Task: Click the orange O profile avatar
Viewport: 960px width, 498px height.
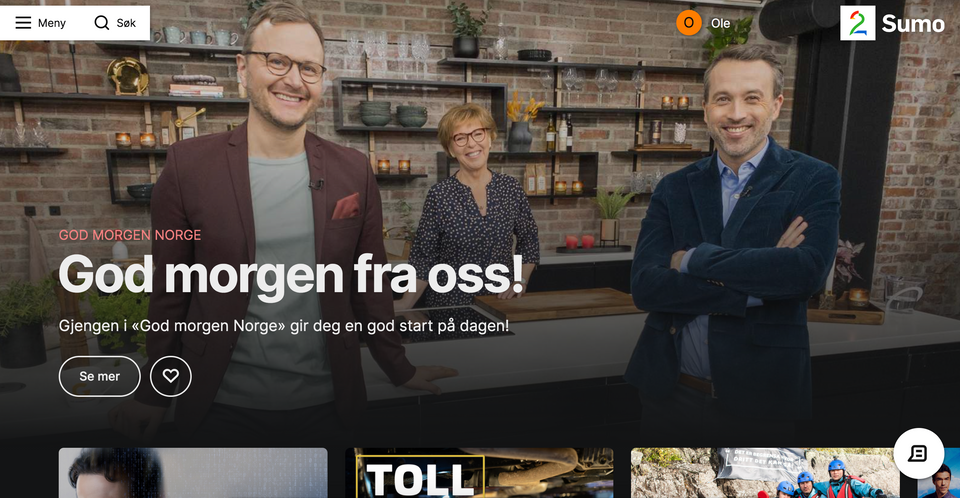Action: point(689,23)
